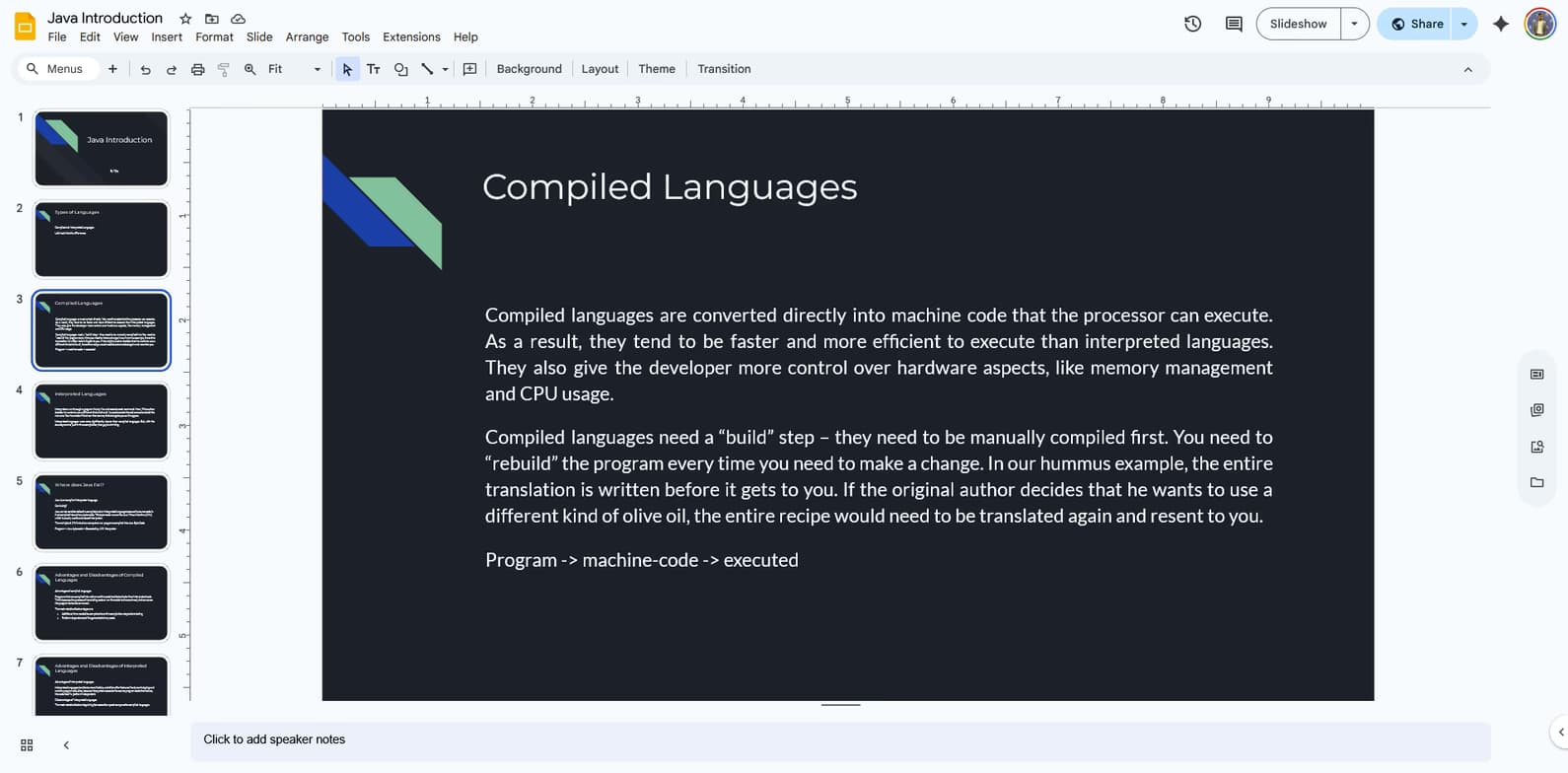
Task: Add a comment from the toolbar
Action: [x=470, y=69]
